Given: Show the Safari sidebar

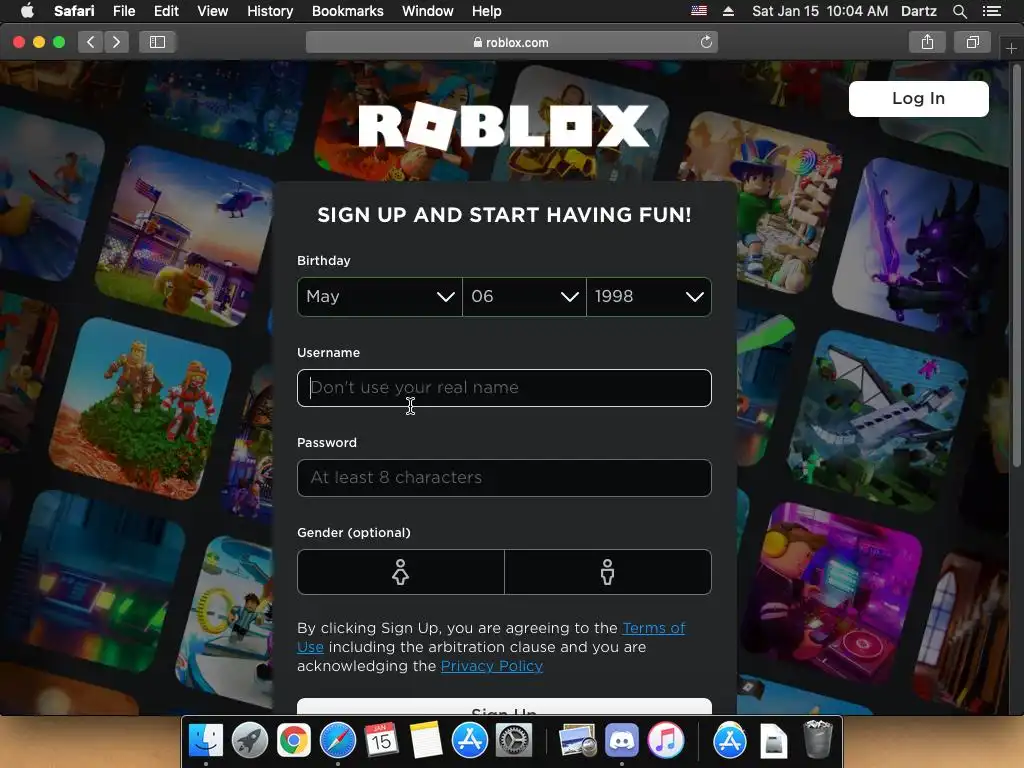Looking at the screenshot, I should tap(157, 42).
